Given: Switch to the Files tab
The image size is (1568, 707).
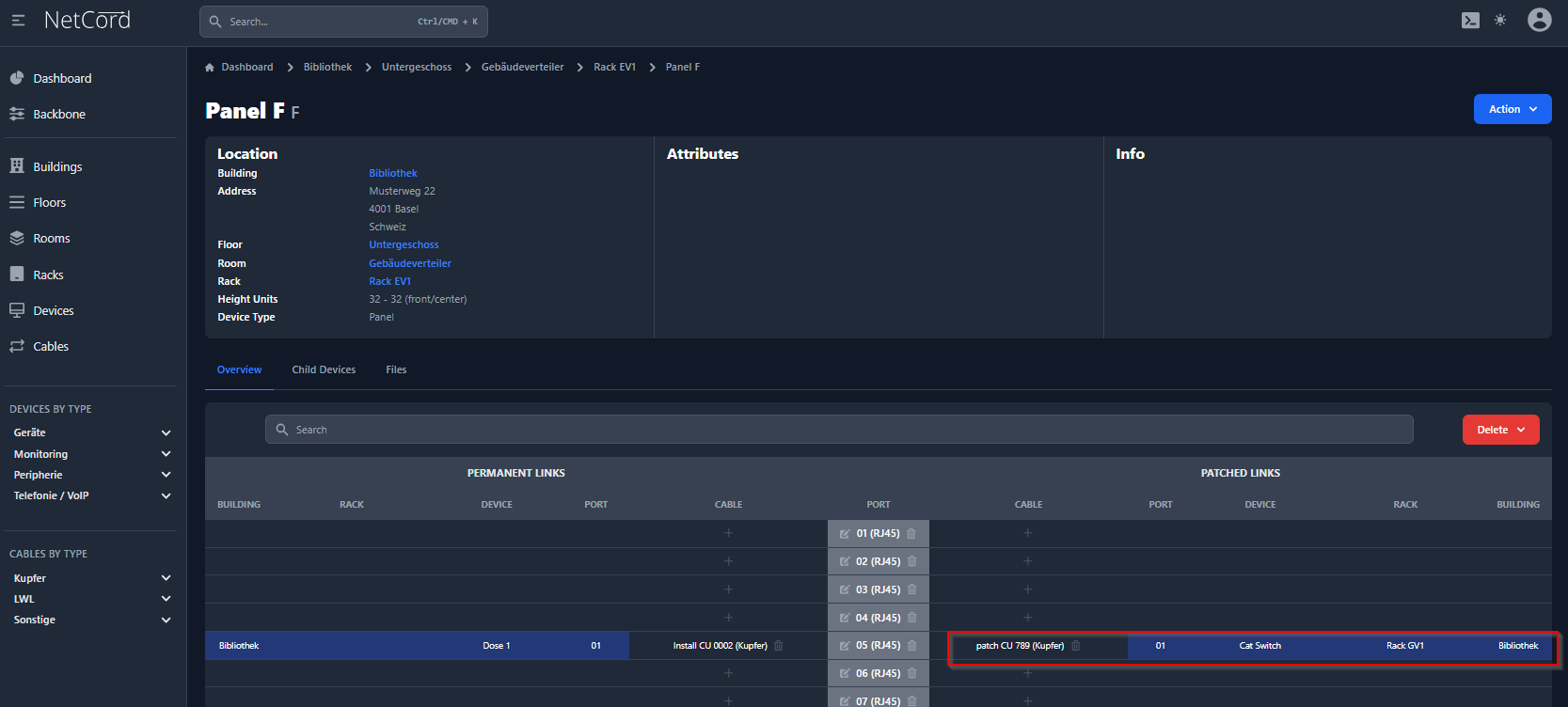Looking at the screenshot, I should point(396,370).
